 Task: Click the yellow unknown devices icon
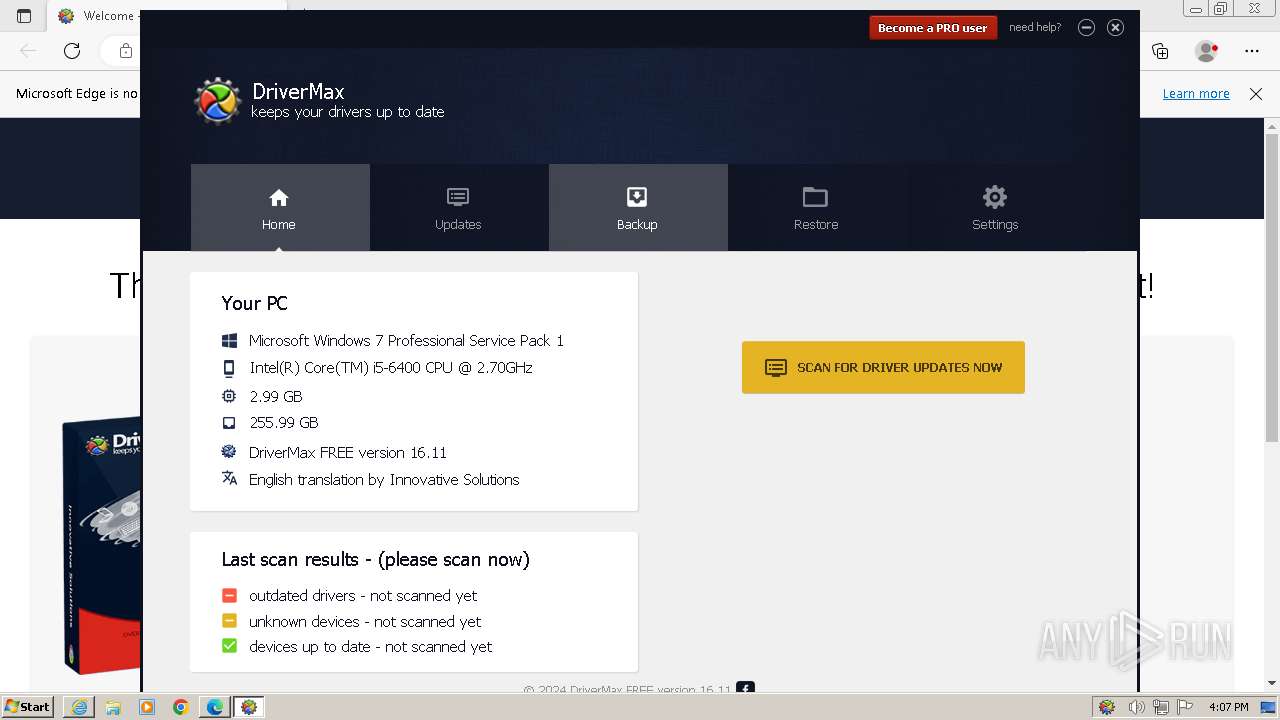pos(229,621)
